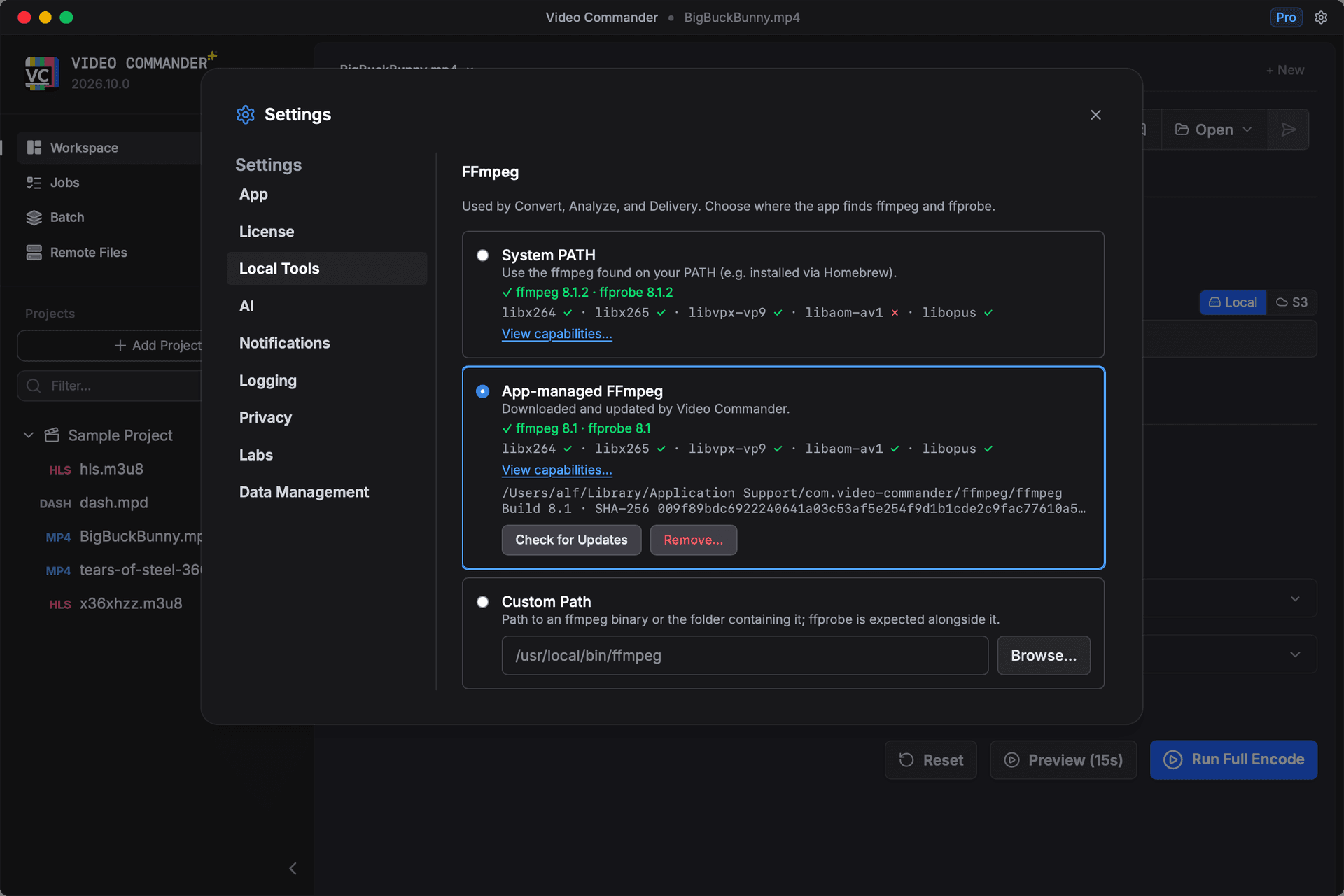Open the Labs settings section

[327, 455]
